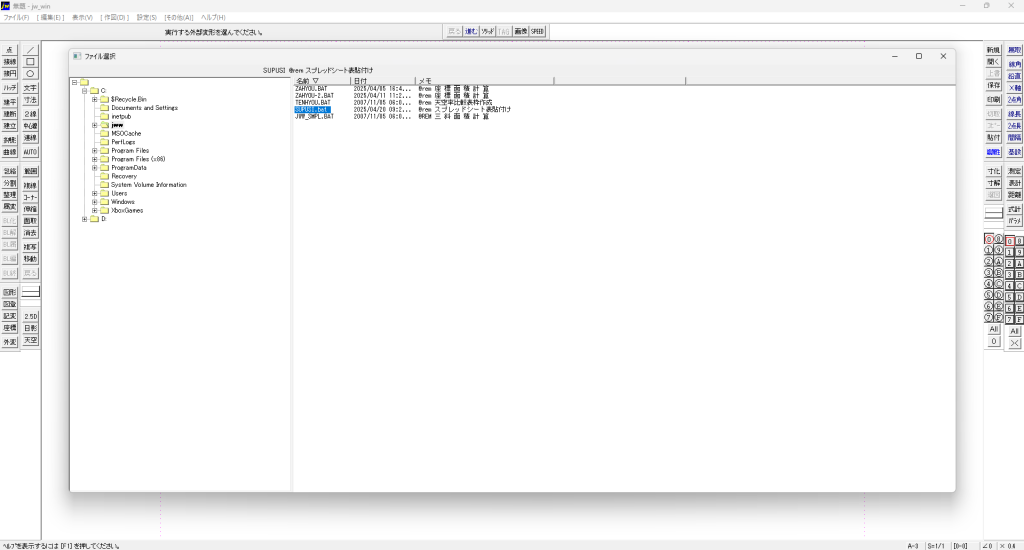Open the ファイル(F) menu
Screen dimensions: 1024x550
tap(16, 18)
